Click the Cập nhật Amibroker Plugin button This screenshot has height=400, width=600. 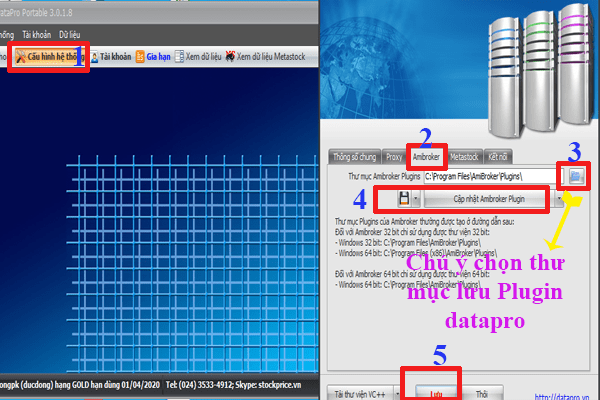click(489, 199)
